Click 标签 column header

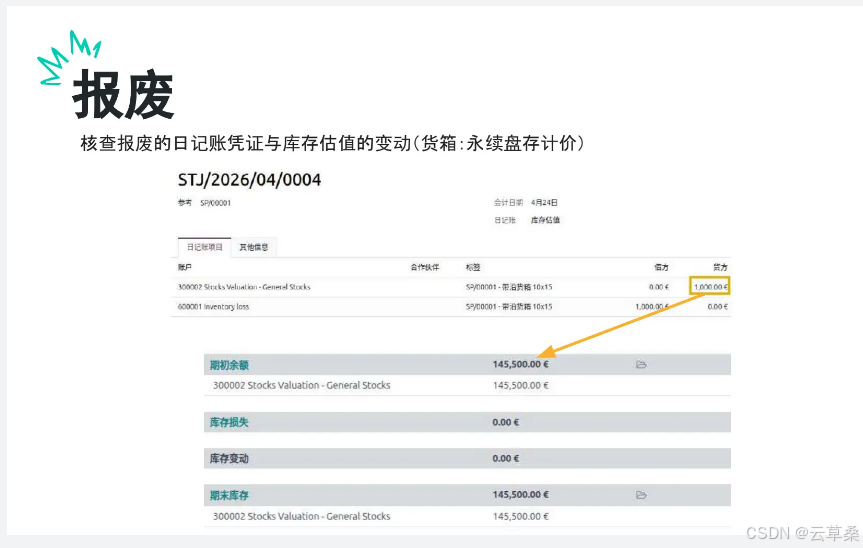(473, 267)
